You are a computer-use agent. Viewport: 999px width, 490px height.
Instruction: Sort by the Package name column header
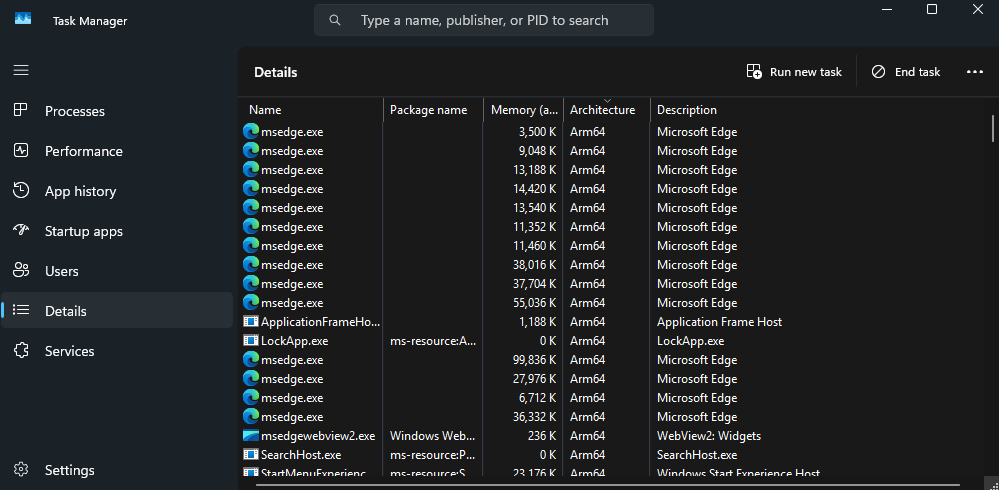(x=433, y=110)
